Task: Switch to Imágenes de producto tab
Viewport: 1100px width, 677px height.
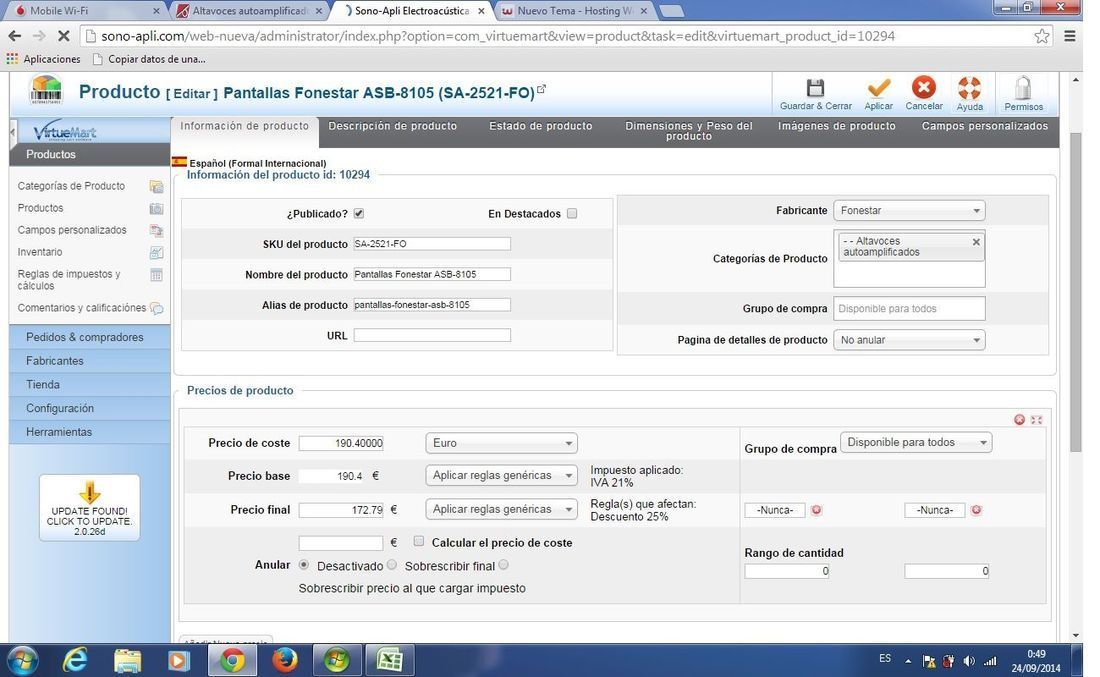Action: coord(836,126)
